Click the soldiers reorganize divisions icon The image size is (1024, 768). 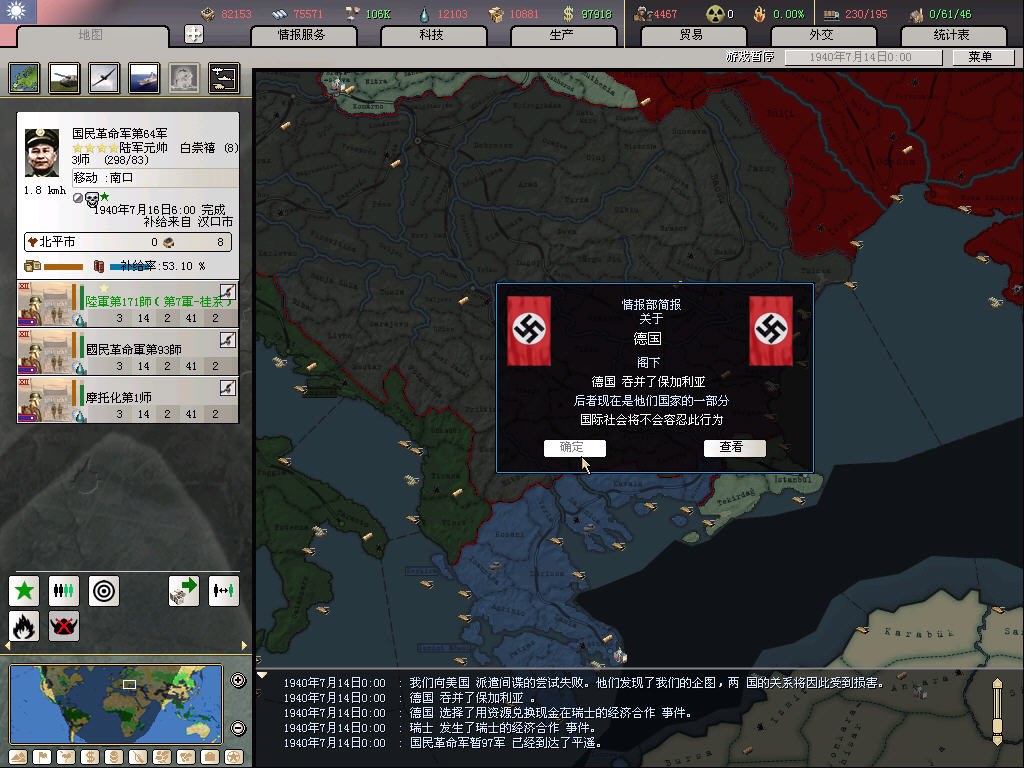[x=64, y=591]
